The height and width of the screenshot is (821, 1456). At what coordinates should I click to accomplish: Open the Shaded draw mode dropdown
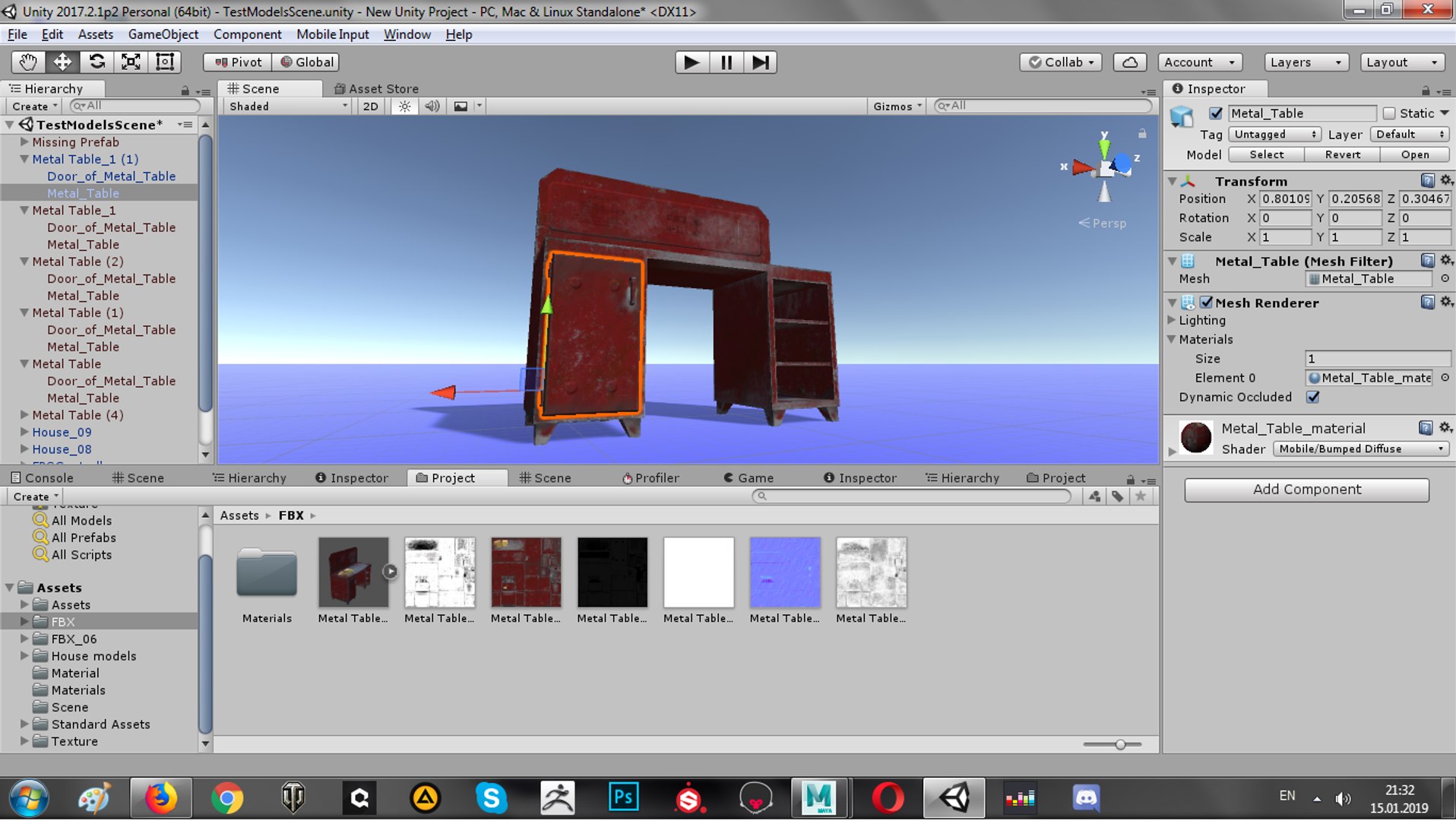[x=288, y=106]
